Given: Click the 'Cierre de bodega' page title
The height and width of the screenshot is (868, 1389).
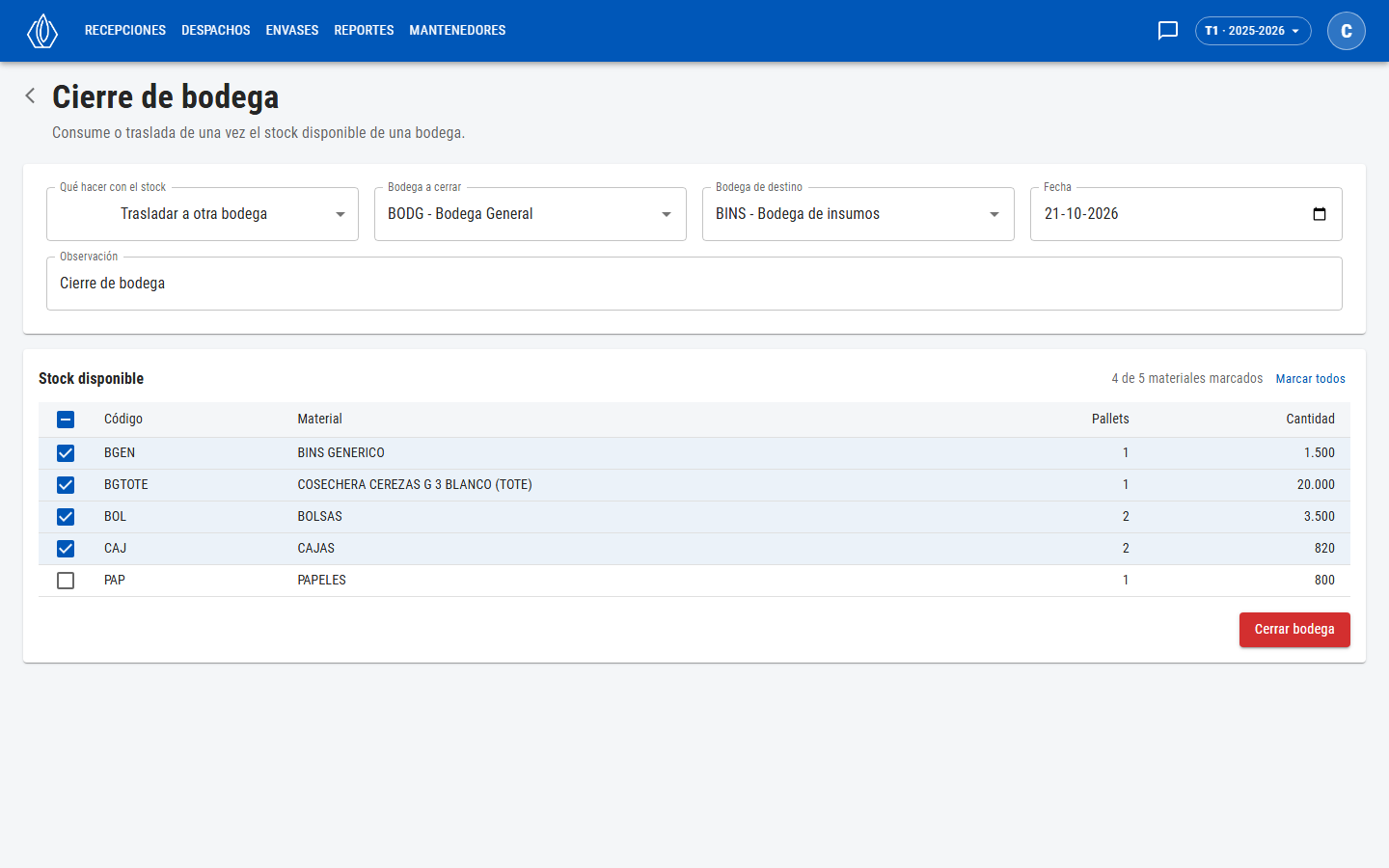Looking at the screenshot, I should tap(166, 97).
